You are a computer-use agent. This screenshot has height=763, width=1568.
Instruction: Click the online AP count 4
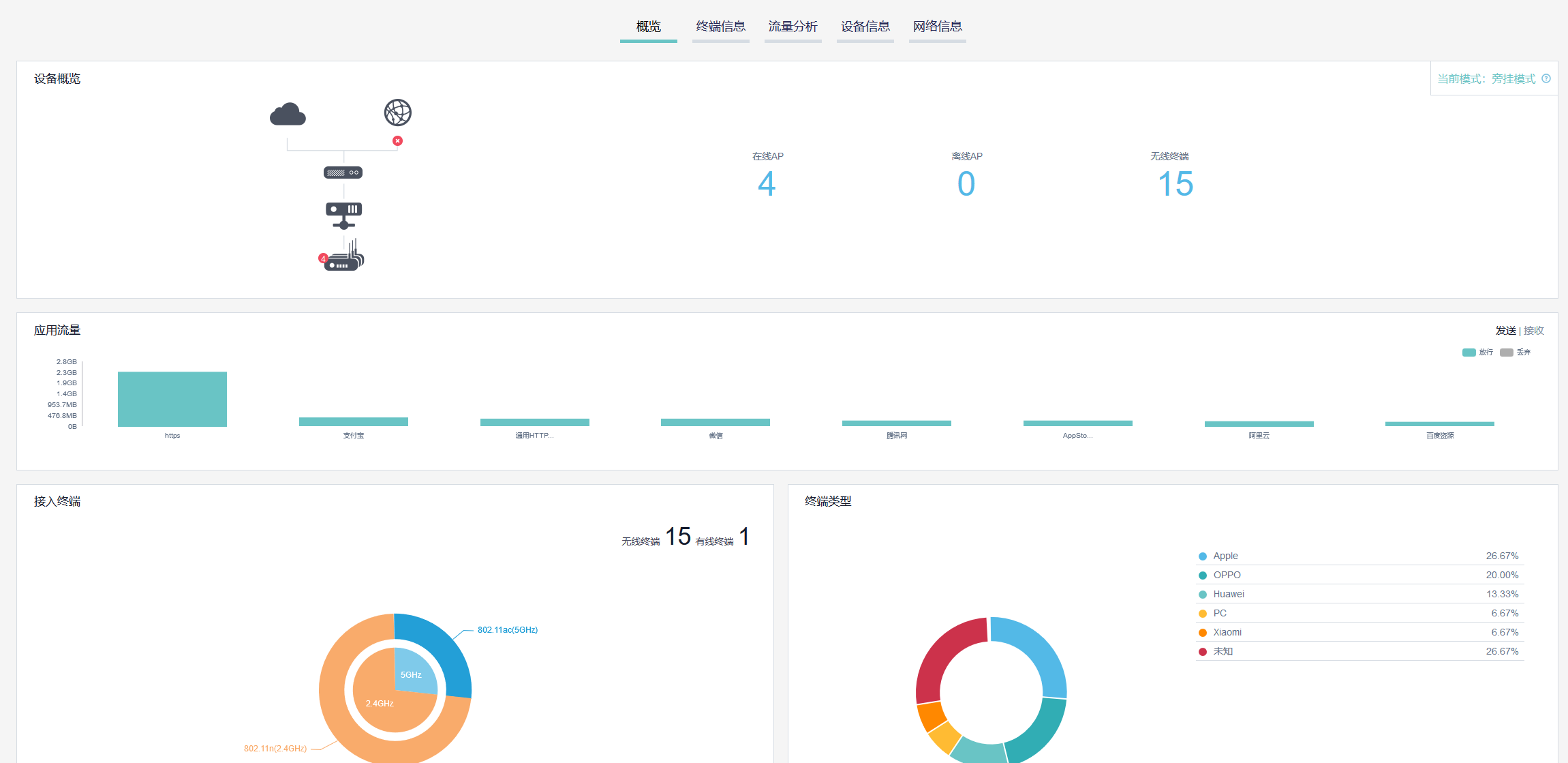coord(767,184)
